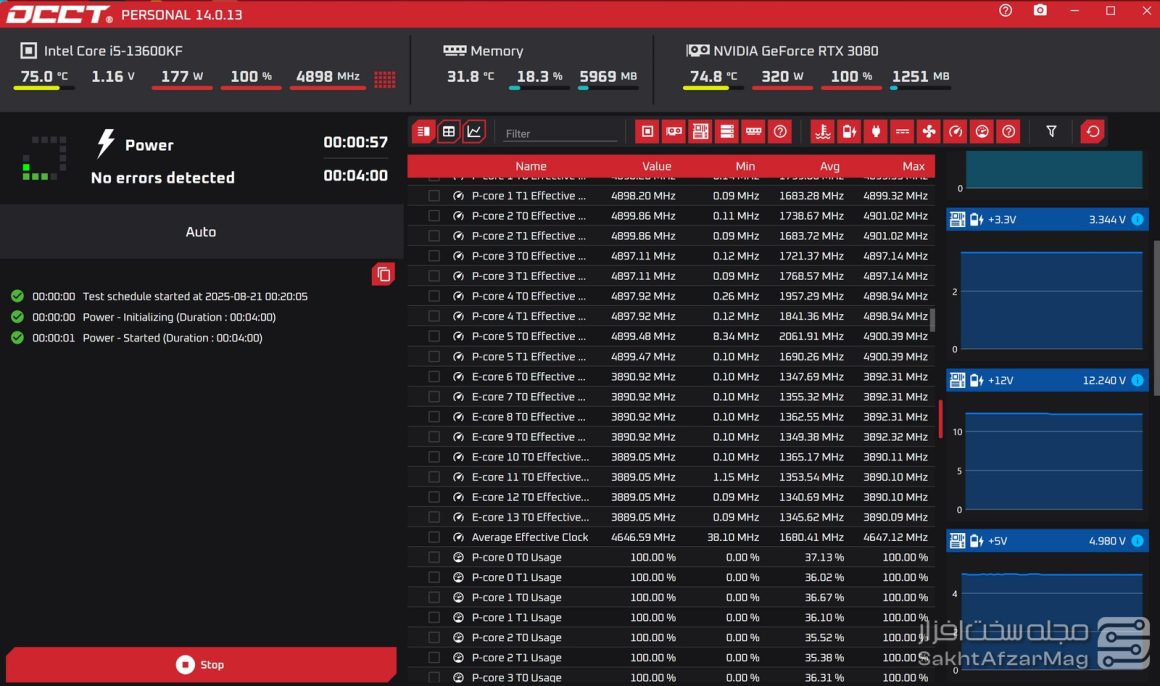
Task: Click into the Filter text field
Action: (x=560, y=133)
